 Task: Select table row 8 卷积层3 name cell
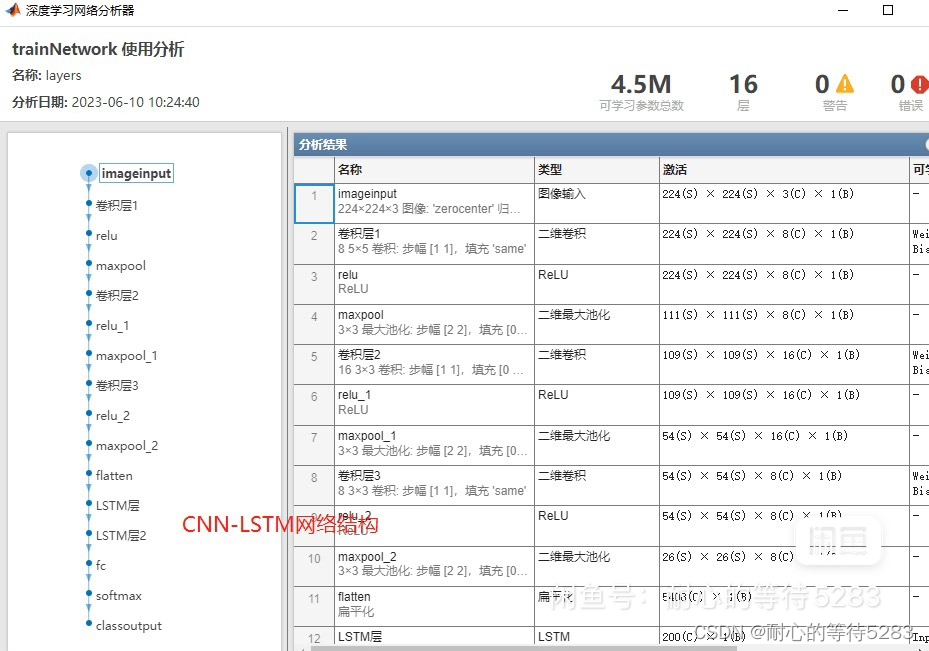[434, 485]
